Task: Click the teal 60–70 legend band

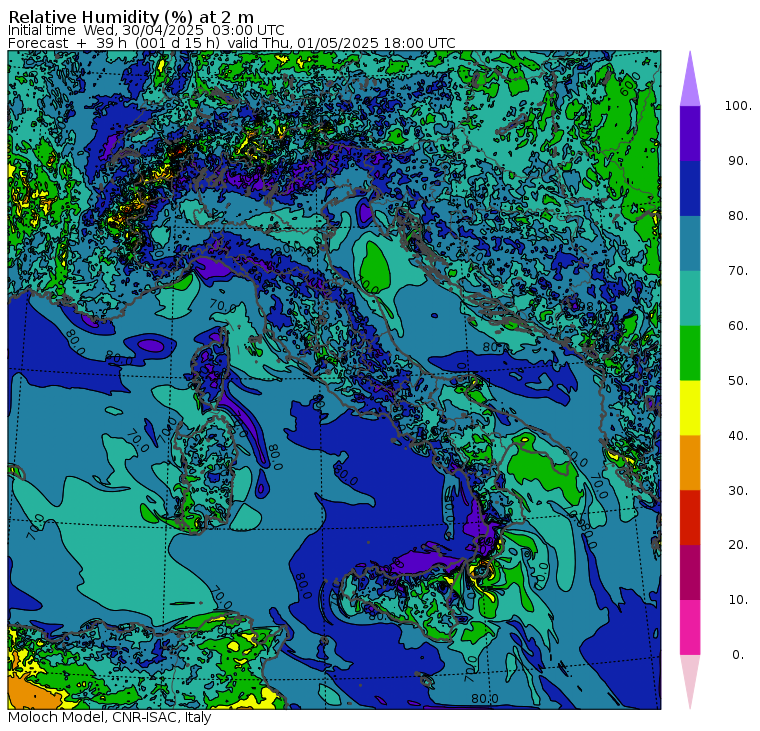Action: tap(690, 298)
